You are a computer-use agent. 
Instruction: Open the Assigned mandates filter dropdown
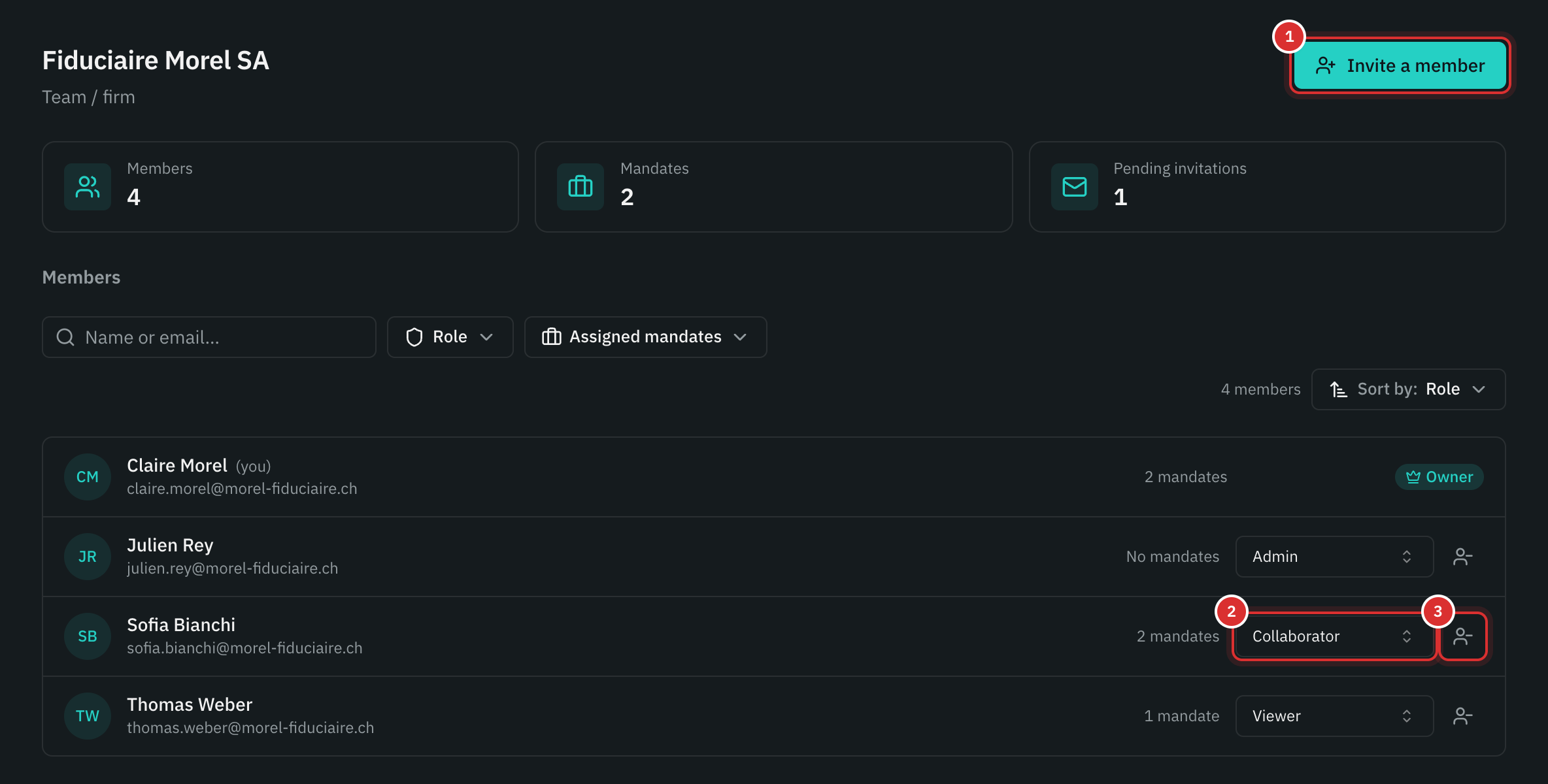[646, 337]
